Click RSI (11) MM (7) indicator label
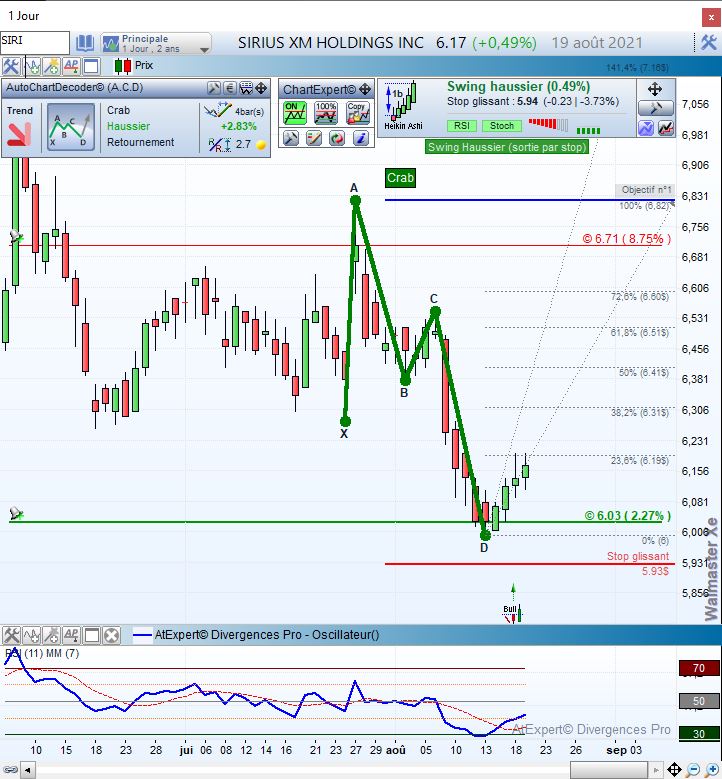The image size is (722, 779). [42, 653]
